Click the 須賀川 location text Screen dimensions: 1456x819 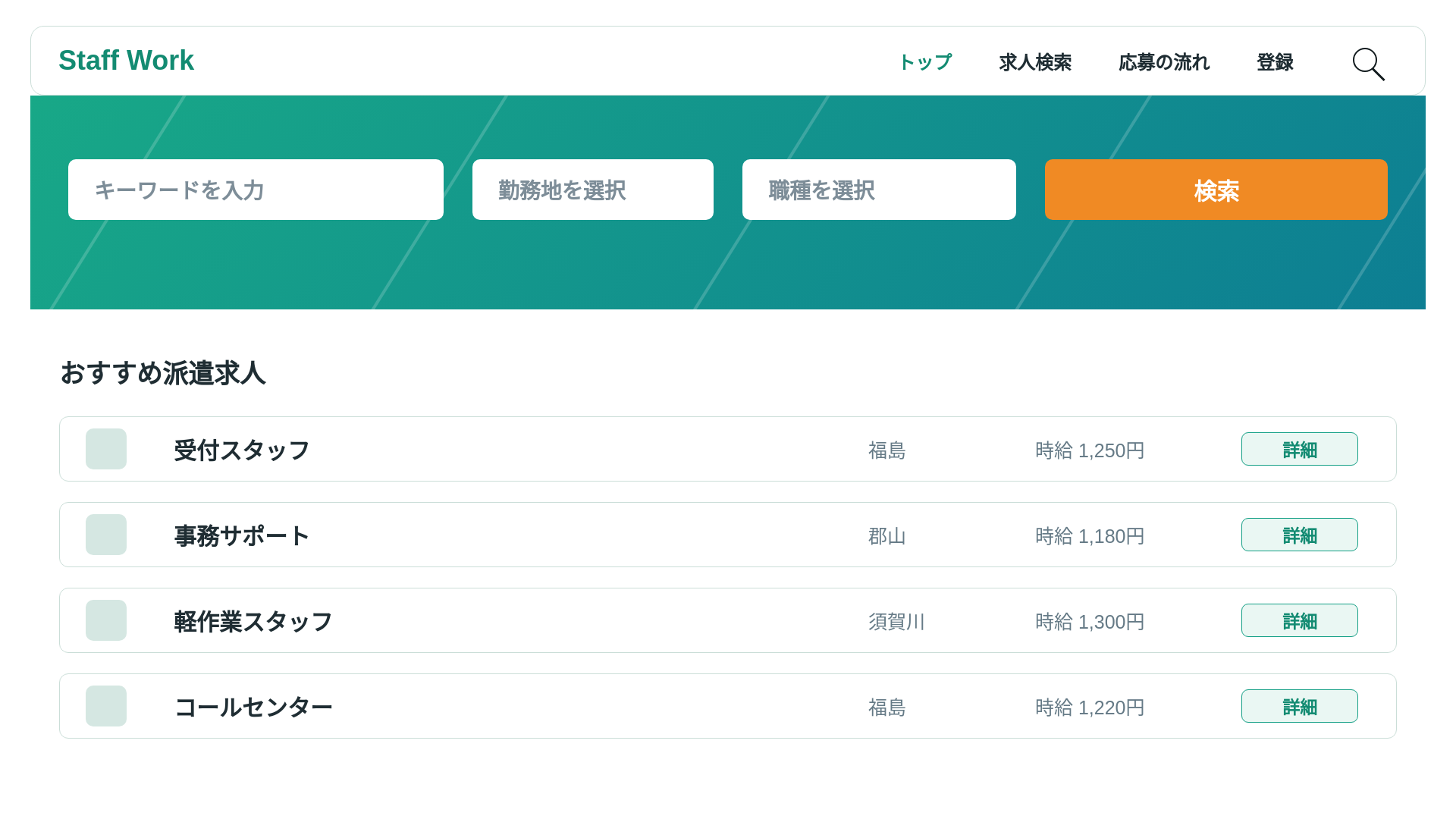coord(896,622)
